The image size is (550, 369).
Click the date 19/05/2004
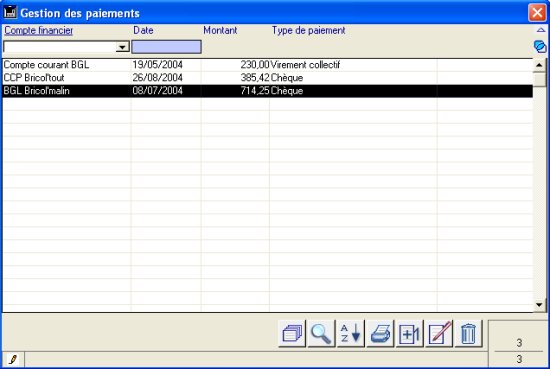coord(157,65)
